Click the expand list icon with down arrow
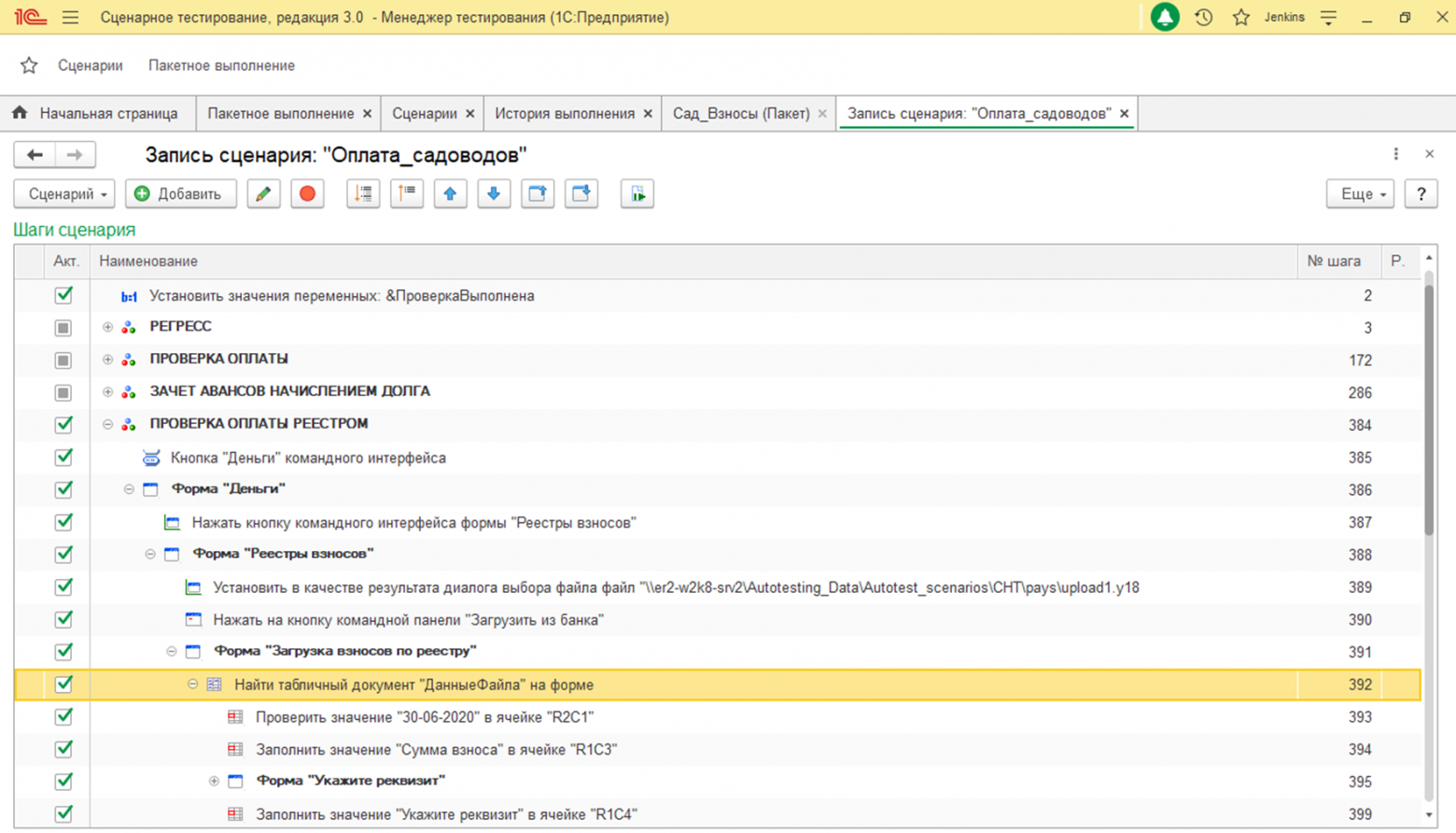The height and width of the screenshot is (833, 1456). point(363,194)
